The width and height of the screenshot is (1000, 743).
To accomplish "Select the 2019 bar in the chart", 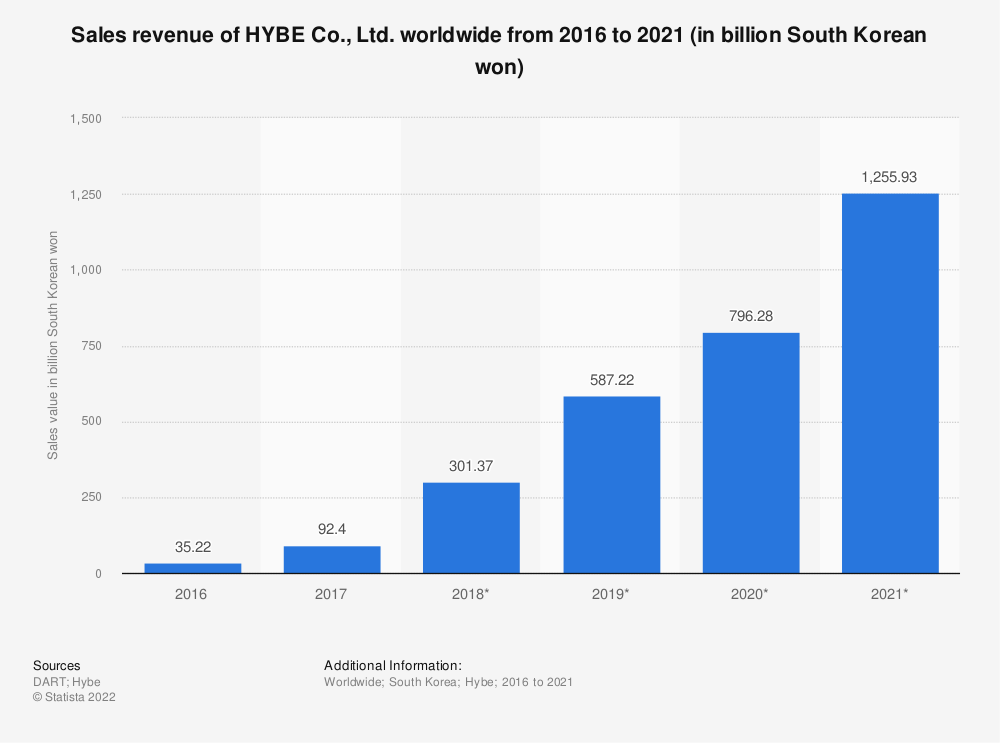I will (x=611, y=485).
